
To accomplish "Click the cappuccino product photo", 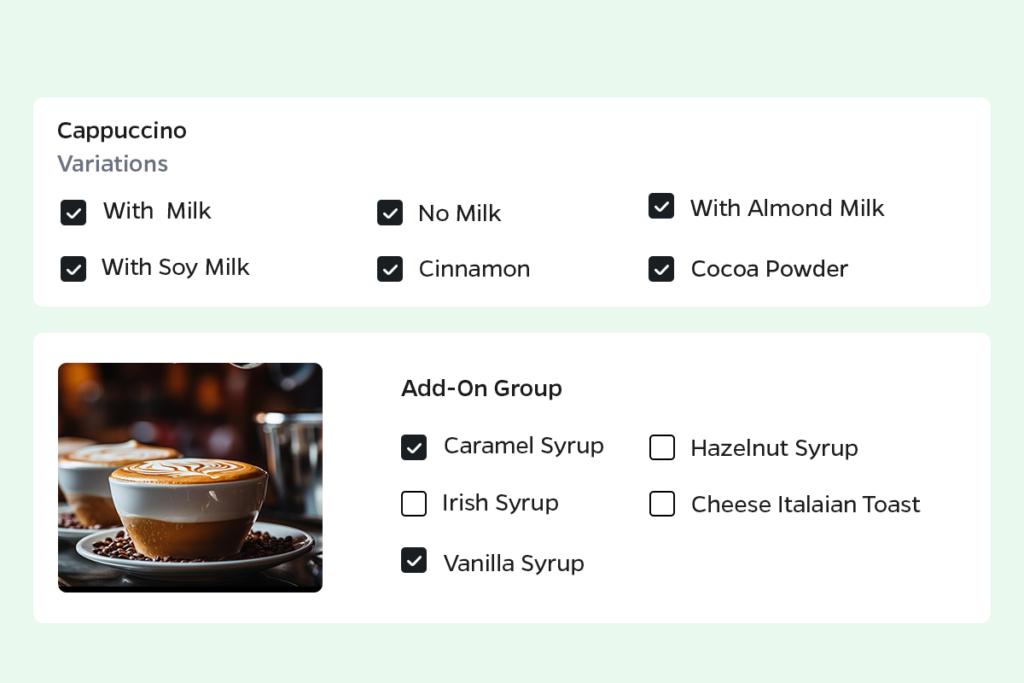I will pyautogui.click(x=190, y=477).
